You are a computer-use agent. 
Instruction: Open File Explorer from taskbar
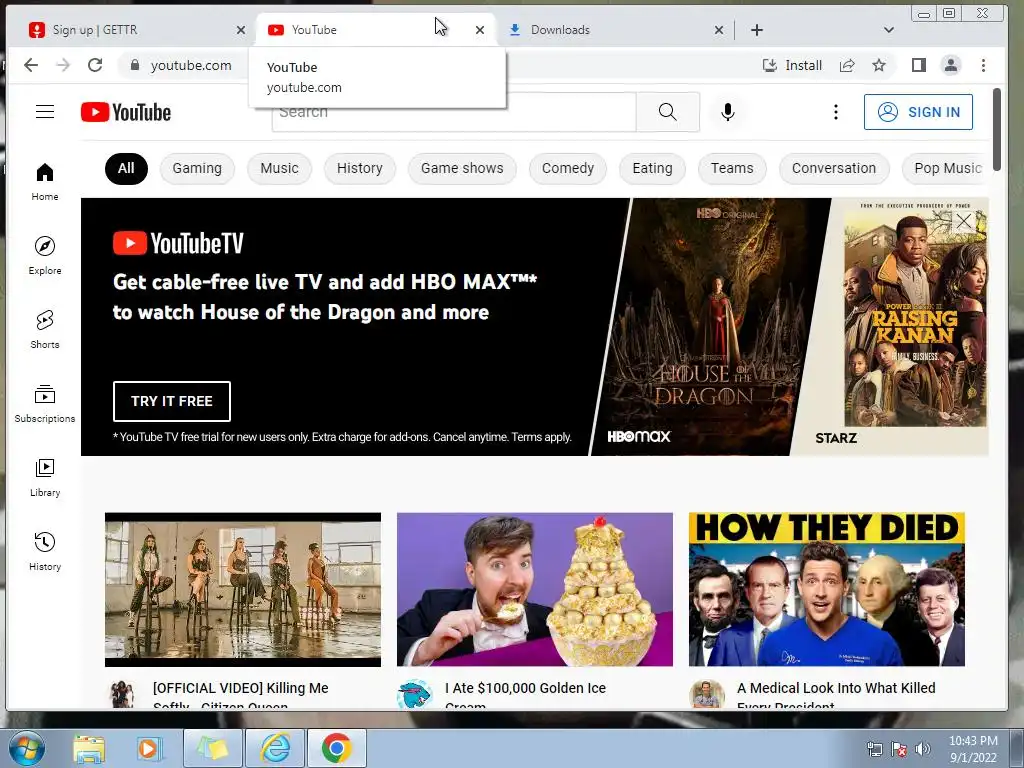pos(89,748)
